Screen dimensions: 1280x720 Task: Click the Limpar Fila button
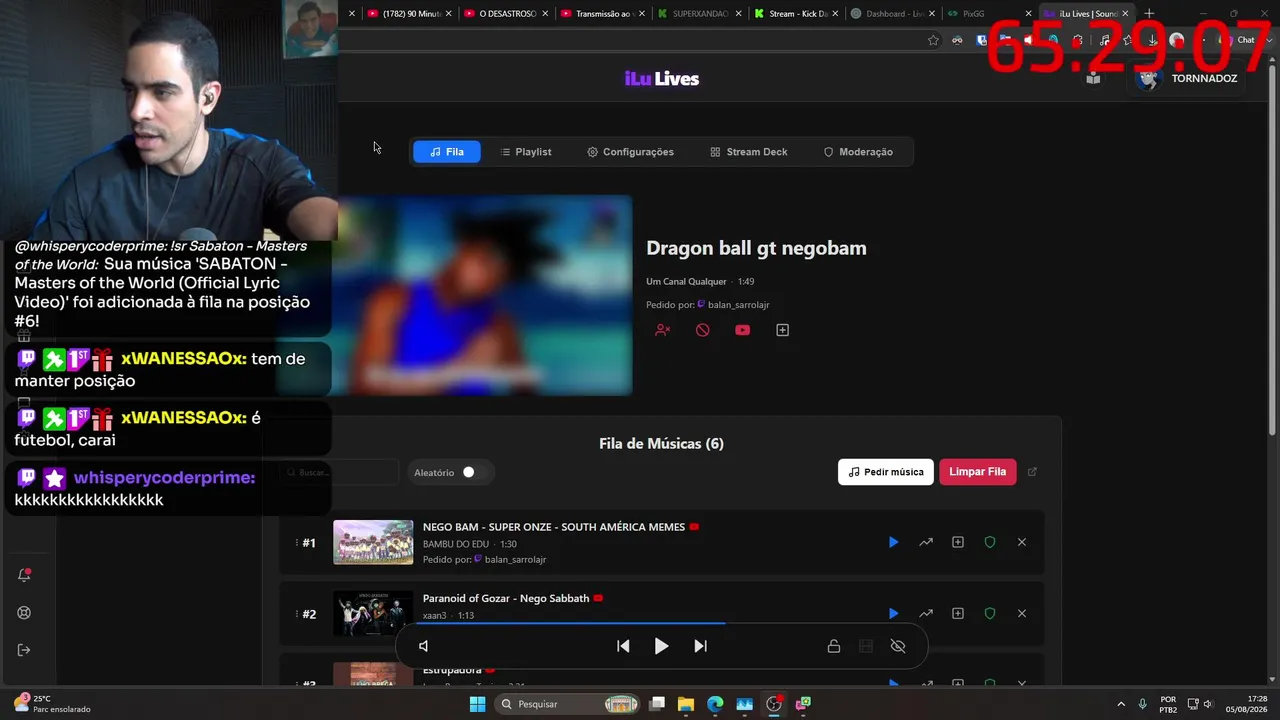(978, 472)
